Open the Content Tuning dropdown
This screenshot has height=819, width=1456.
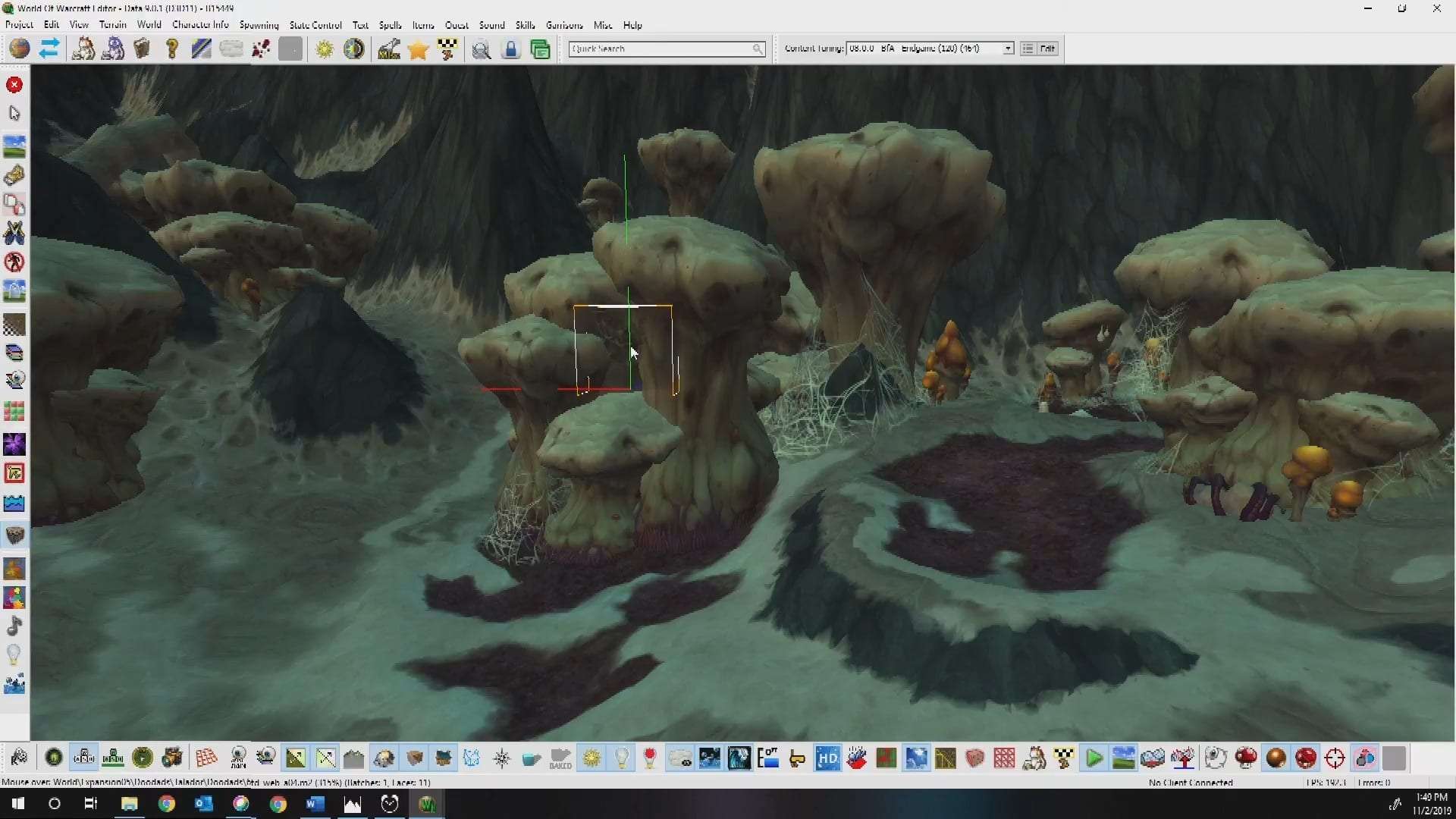click(1008, 49)
